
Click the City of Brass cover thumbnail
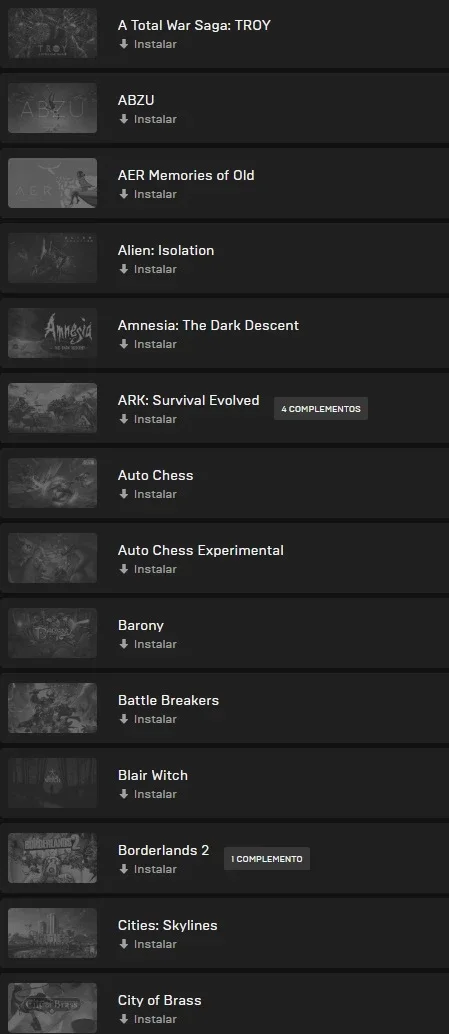tap(53, 1008)
